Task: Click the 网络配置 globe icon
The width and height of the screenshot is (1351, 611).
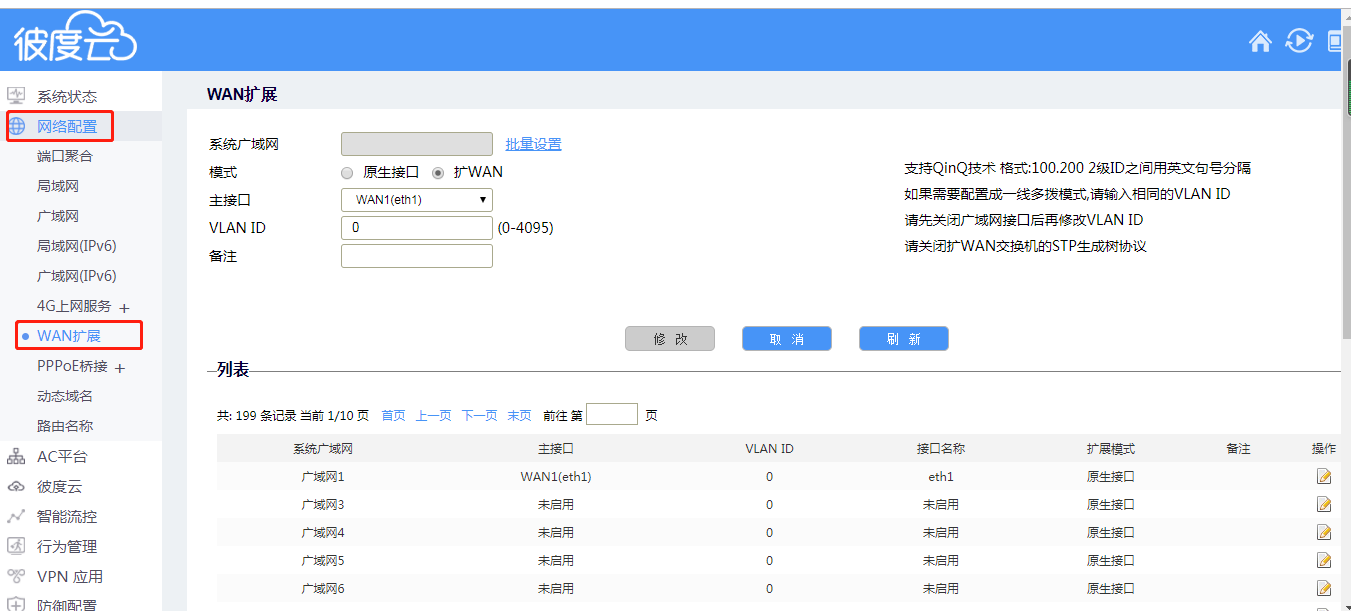Action: [x=17, y=126]
